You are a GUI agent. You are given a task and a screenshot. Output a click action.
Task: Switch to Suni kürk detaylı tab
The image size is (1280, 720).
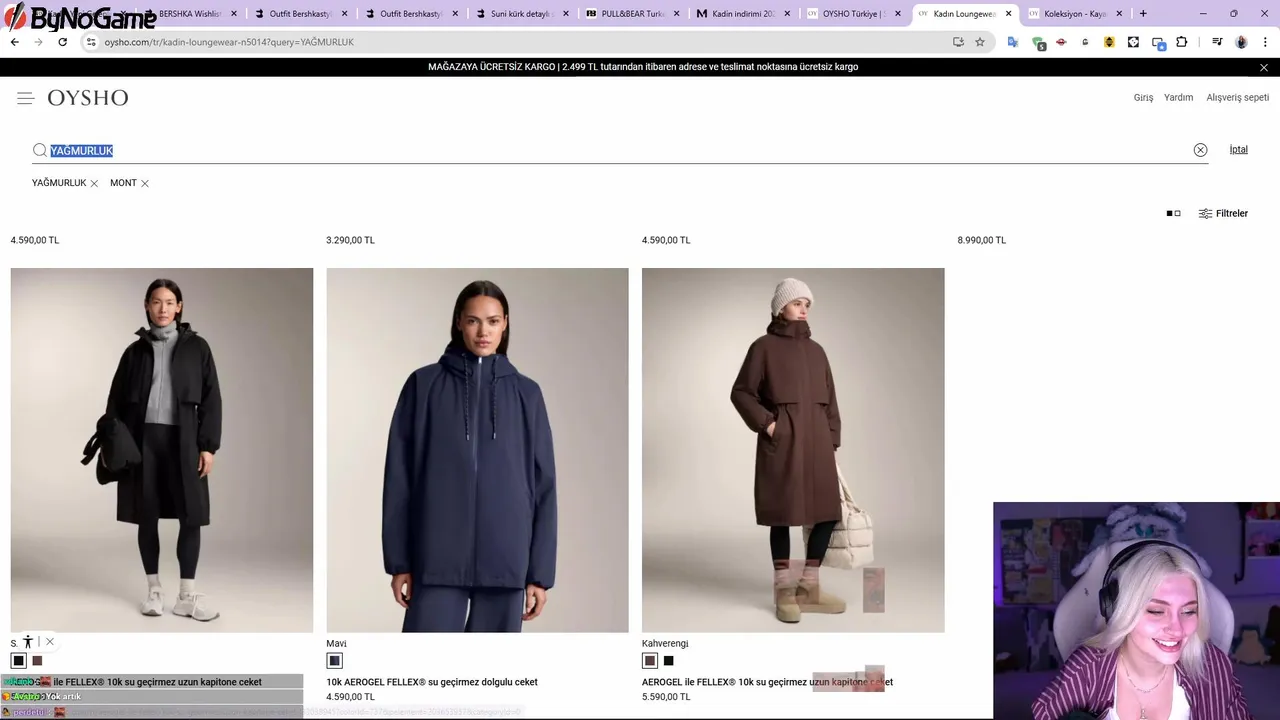click(521, 14)
